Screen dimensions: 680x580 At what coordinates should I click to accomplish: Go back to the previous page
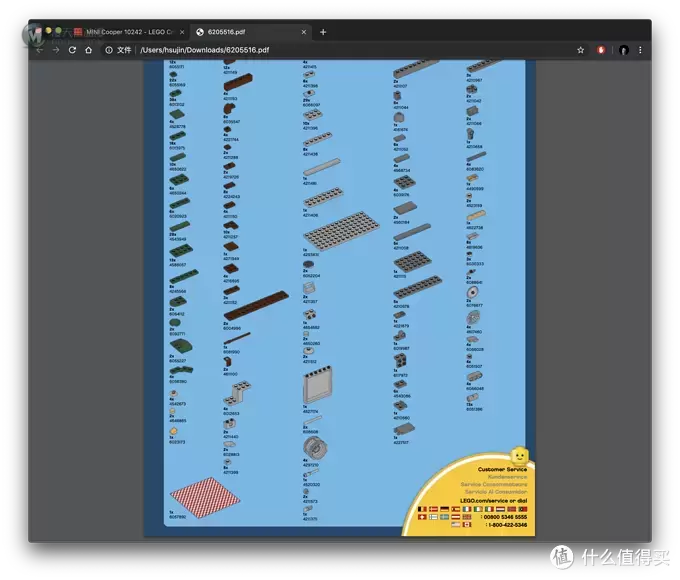click(x=39, y=50)
